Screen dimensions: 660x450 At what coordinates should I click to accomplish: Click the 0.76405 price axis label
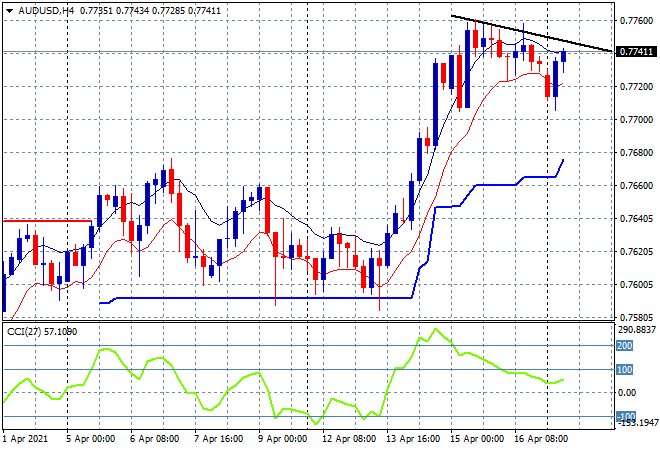(636, 218)
